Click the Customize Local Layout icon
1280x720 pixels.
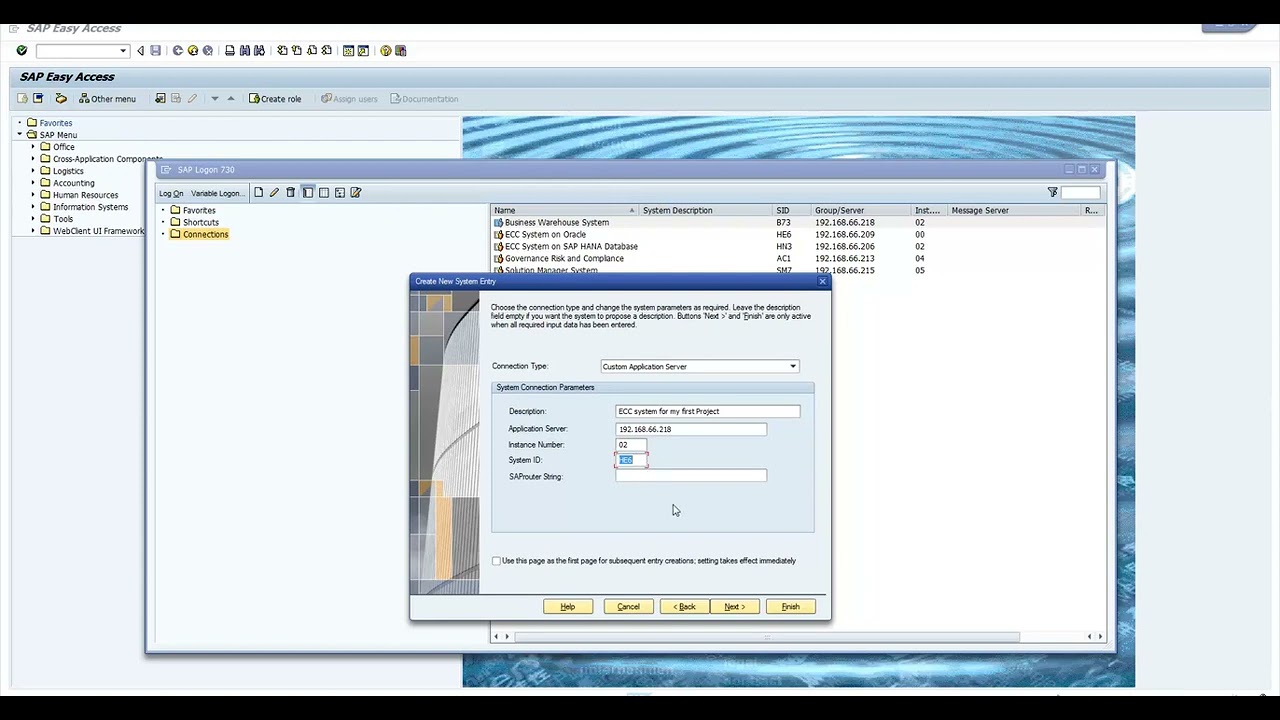400,50
